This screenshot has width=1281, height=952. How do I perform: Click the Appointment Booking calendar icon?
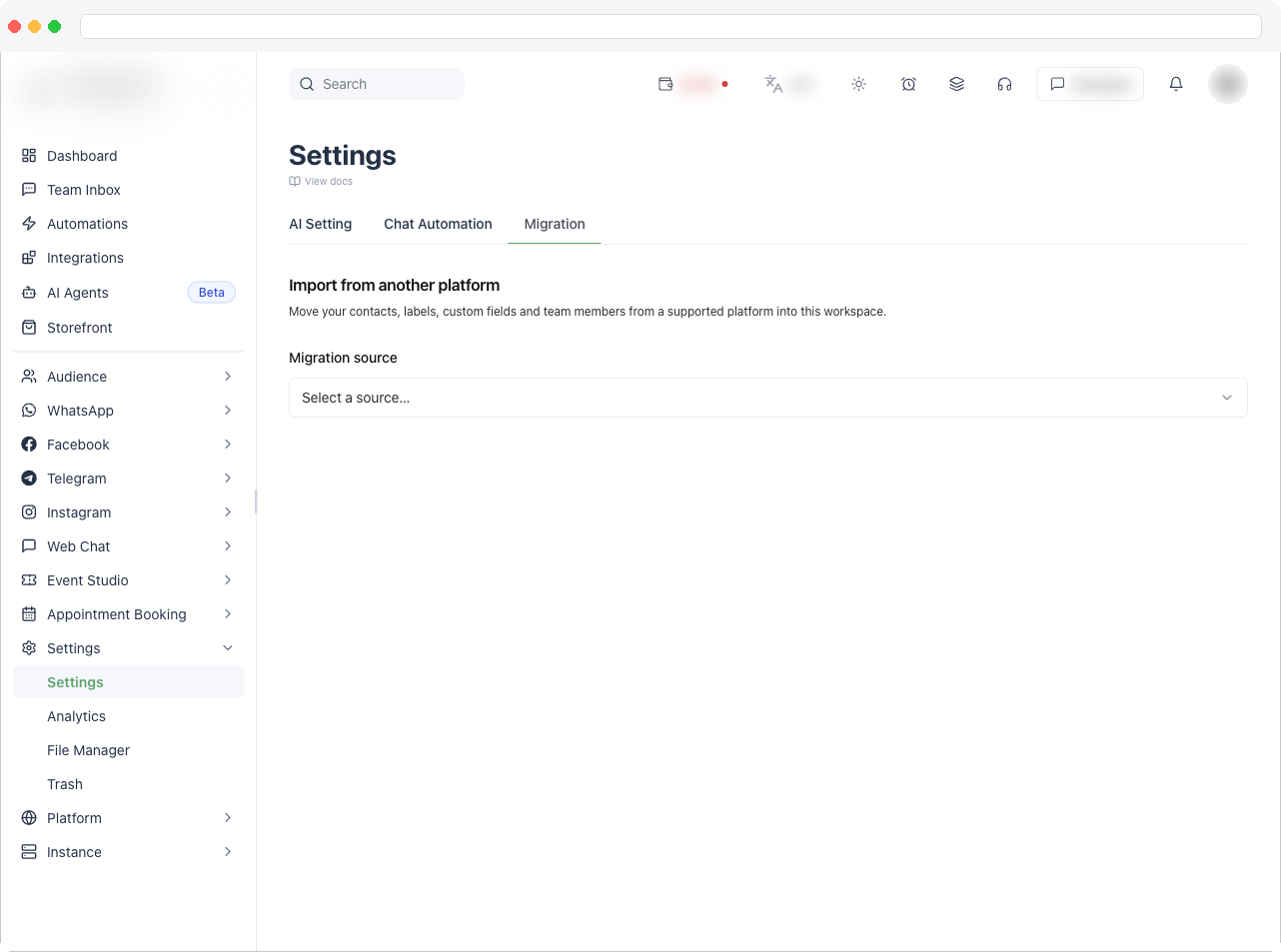(x=29, y=614)
